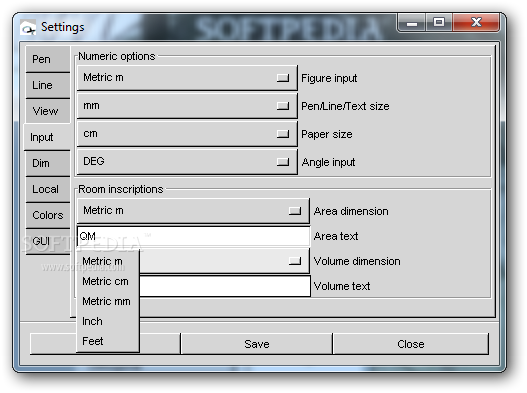
Task: Click the Close button at bottom
Action: [411, 344]
